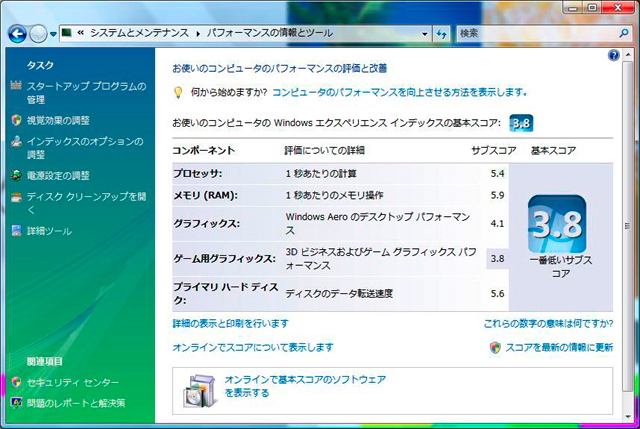Select the プロセッサ: row label
The image size is (640, 429).
198,173
